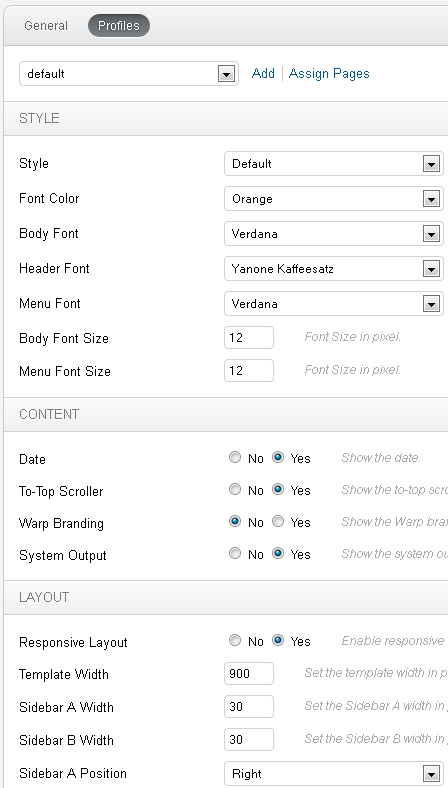448x788 pixels.
Task: Open the Assign Pages link
Action: click(x=329, y=73)
